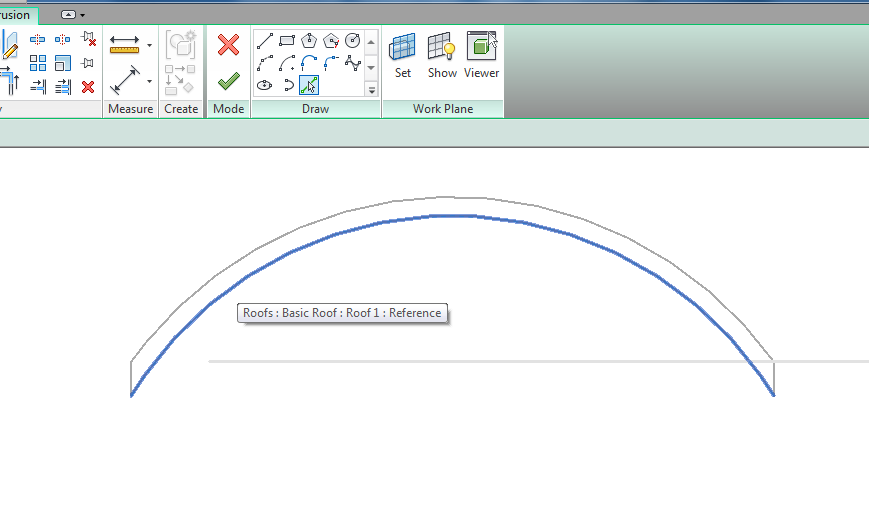Activate the Pick Lines tool
Image resolution: width=869 pixels, height=509 pixels.
click(x=309, y=85)
